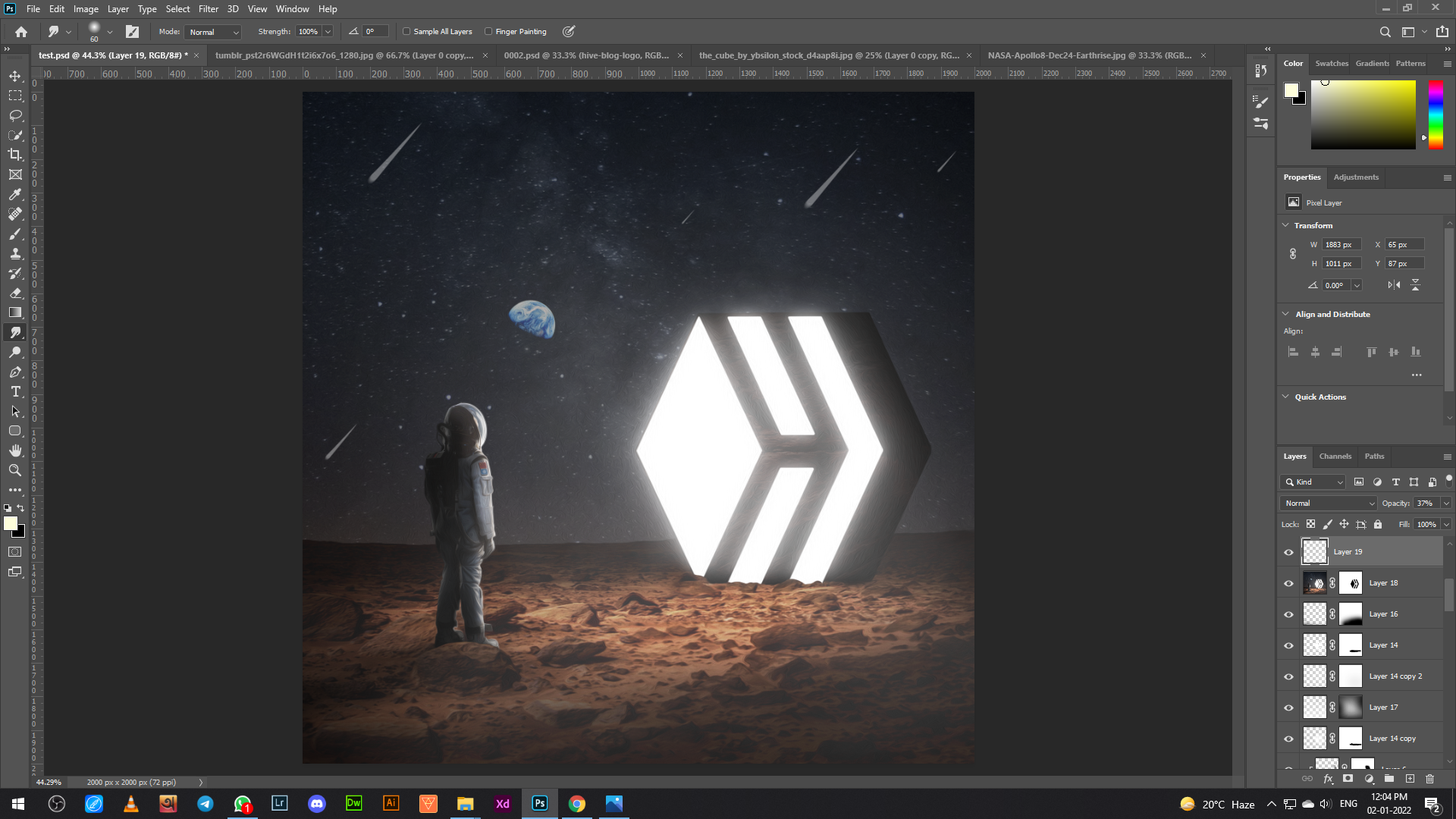The image size is (1456, 819).
Task: Select the Zoom tool
Action: [15, 470]
